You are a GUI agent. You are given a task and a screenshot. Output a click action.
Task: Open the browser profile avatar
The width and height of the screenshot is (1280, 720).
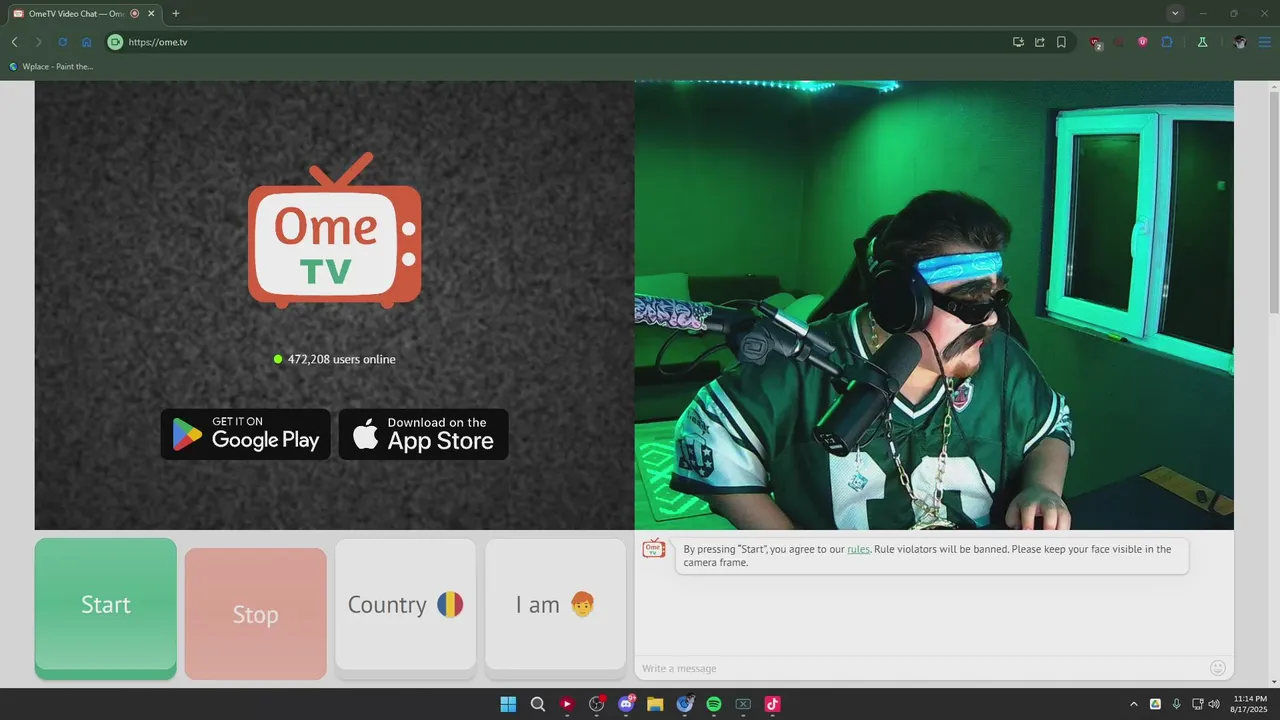pyautogui.click(x=1240, y=42)
